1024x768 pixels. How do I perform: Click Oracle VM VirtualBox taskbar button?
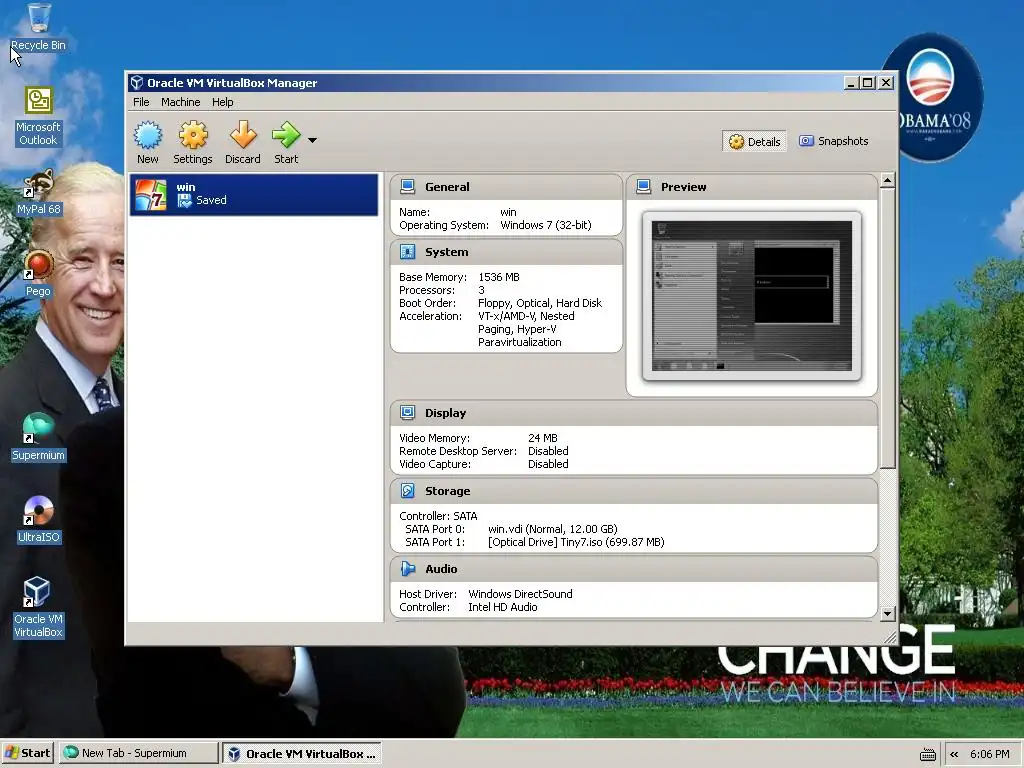pos(302,753)
